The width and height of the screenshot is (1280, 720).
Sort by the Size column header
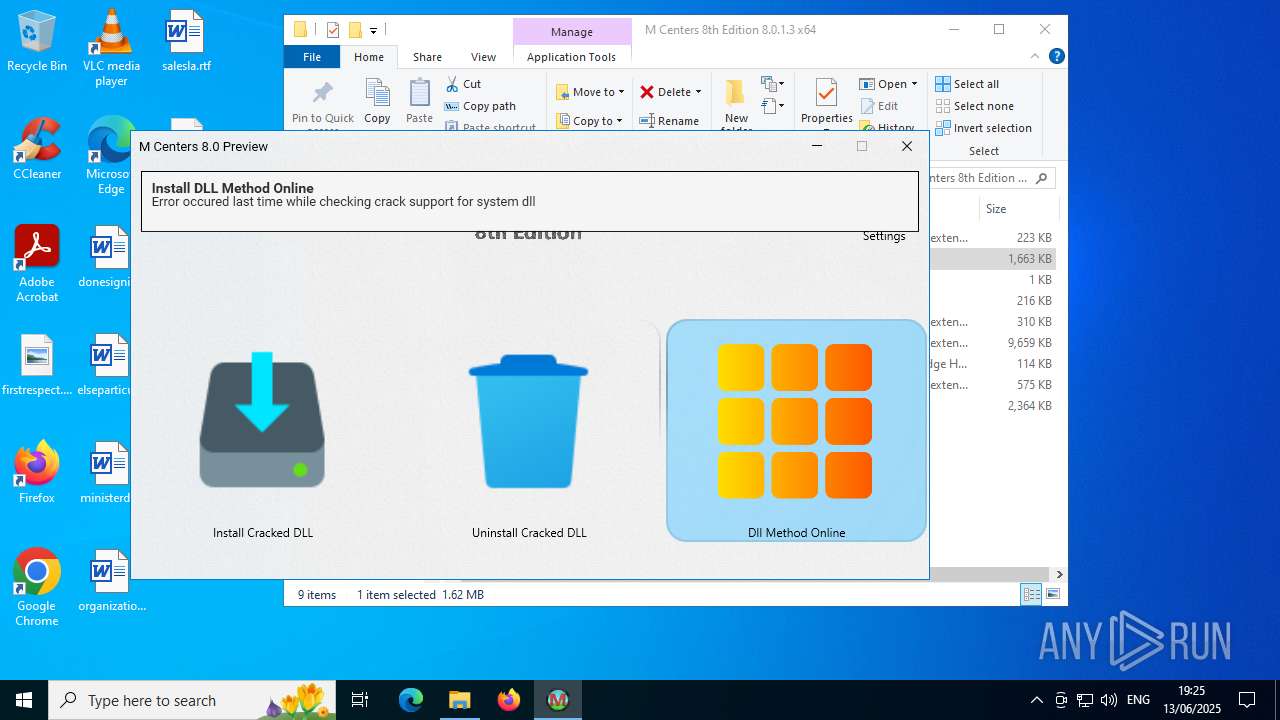996,209
